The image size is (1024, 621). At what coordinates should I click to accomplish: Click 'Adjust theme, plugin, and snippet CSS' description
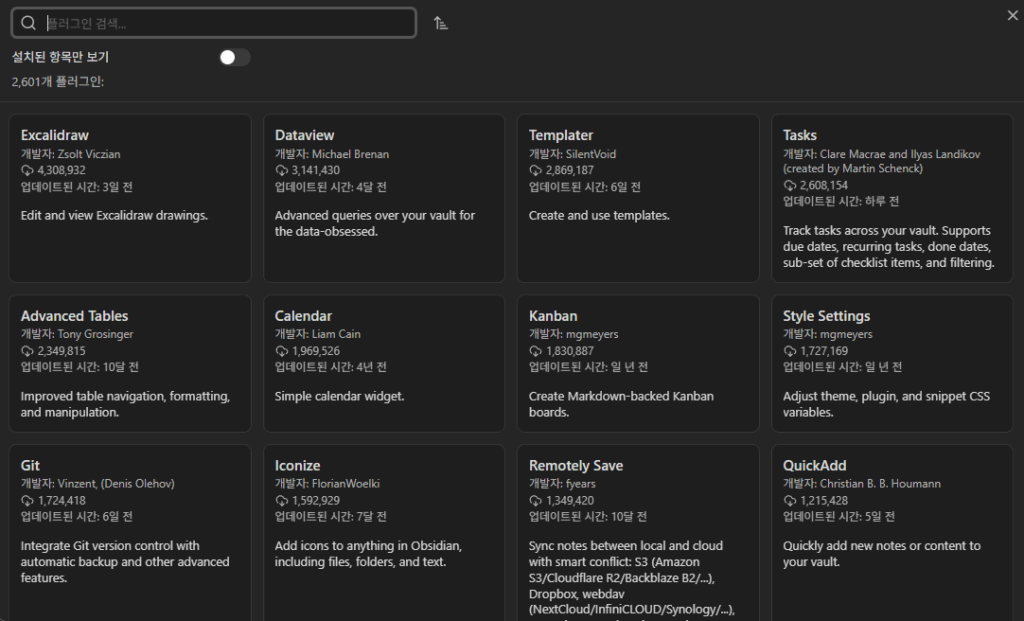click(x=886, y=404)
